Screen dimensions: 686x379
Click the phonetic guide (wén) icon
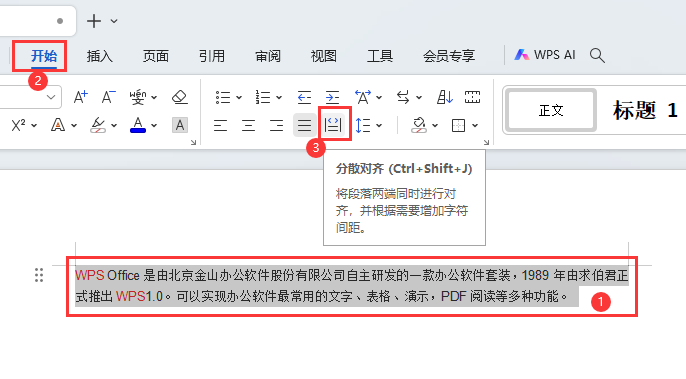pos(138,97)
